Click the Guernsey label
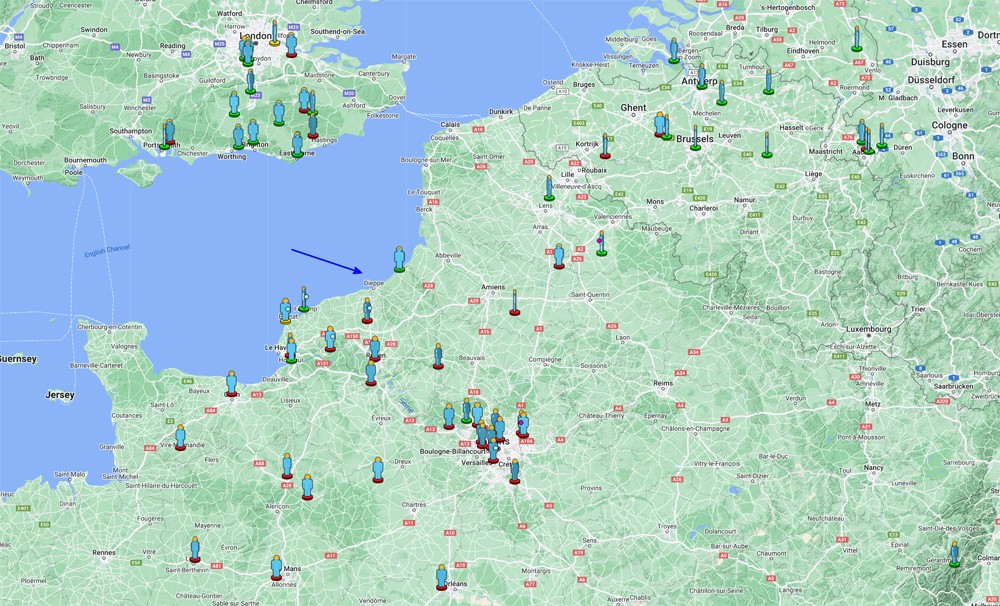 [18, 359]
